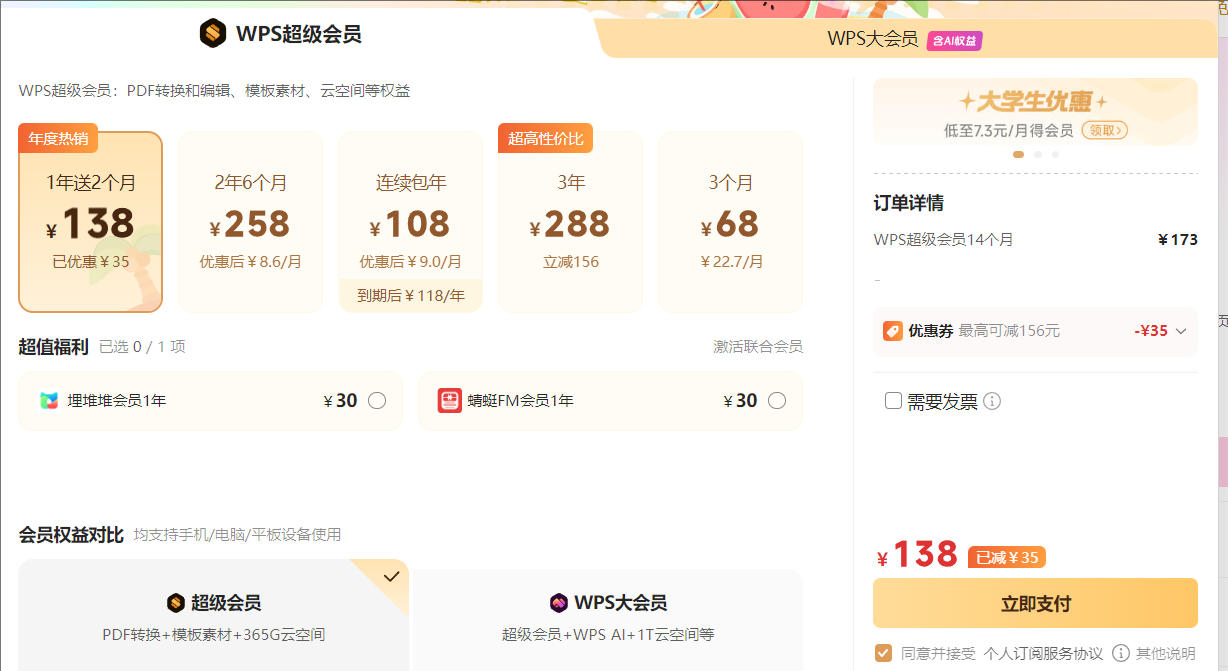
Task: Switch to the WPS大会员 tab
Action: coord(872,39)
